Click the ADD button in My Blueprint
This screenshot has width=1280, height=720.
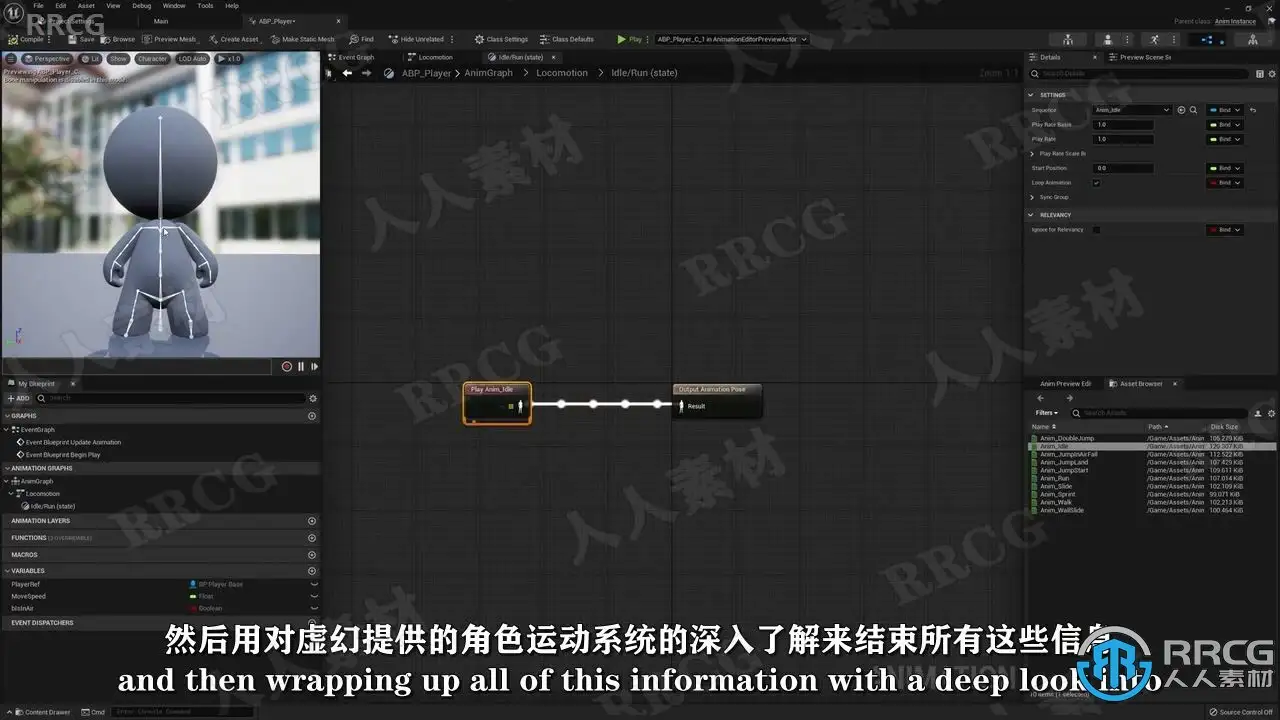coord(19,398)
